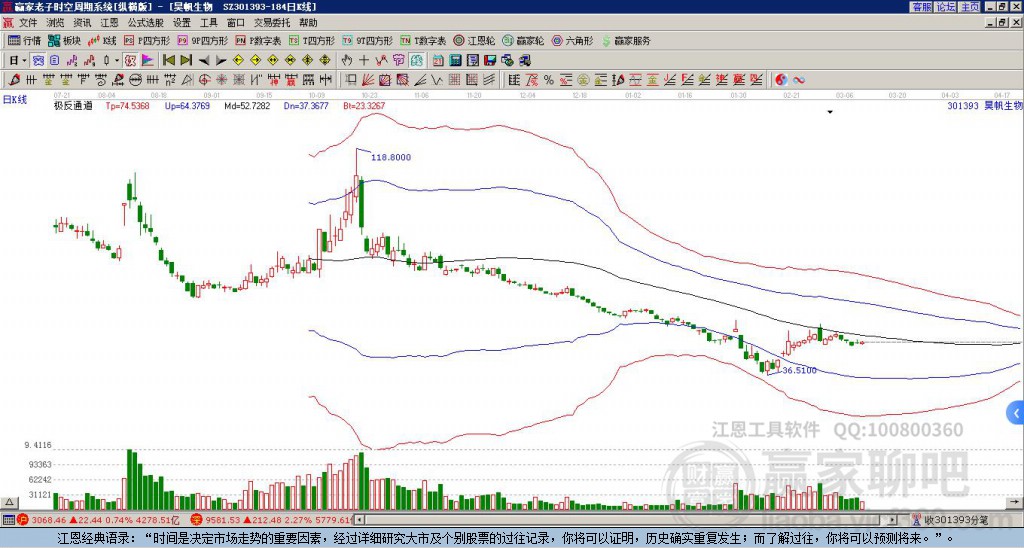This screenshot has width=1024, height=548.
Task: Click the black left arrow scroll icon
Action: coord(203,61)
